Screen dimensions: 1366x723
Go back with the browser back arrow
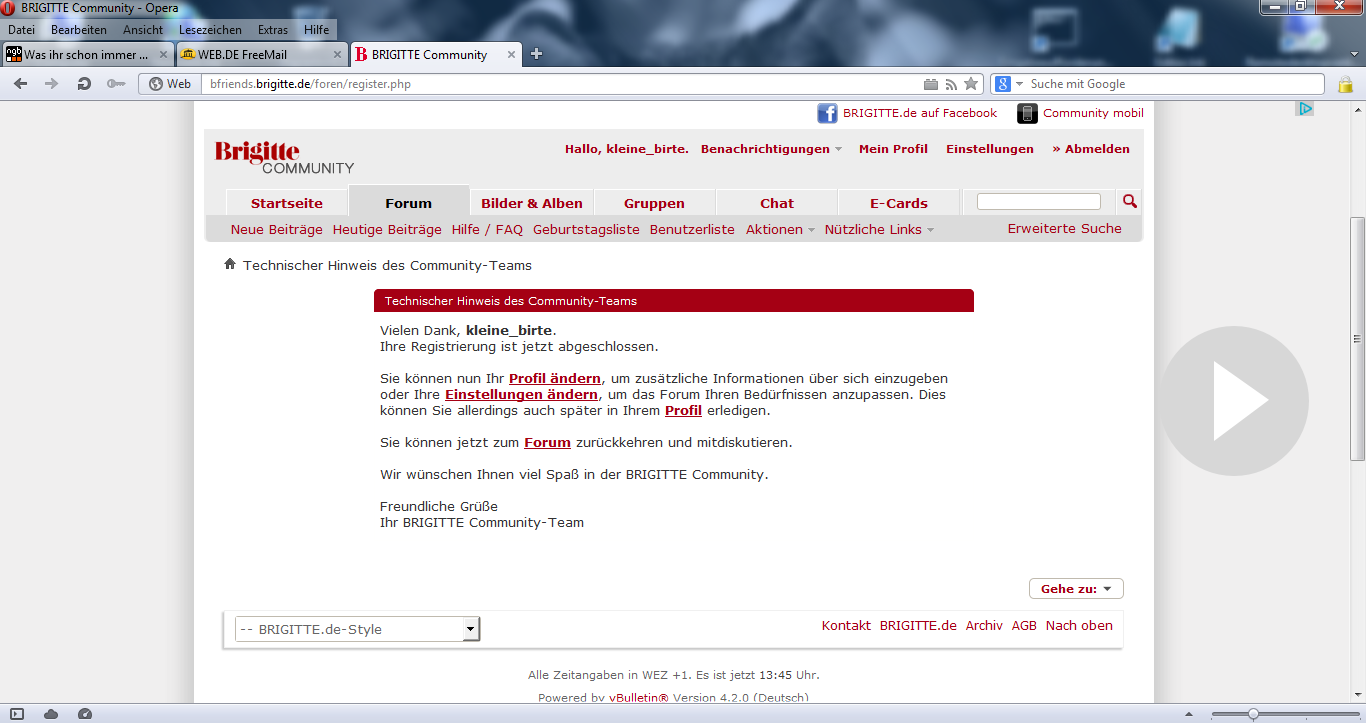click(21, 84)
